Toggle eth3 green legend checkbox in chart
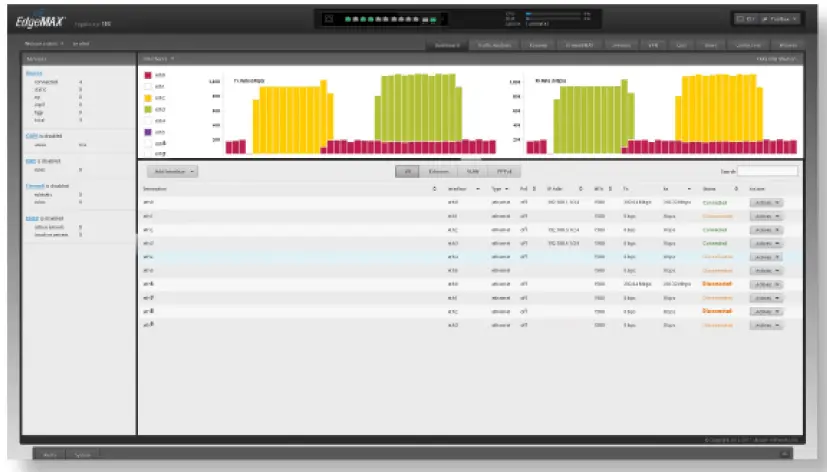Screen dimensions: 827x472 tap(148, 109)
